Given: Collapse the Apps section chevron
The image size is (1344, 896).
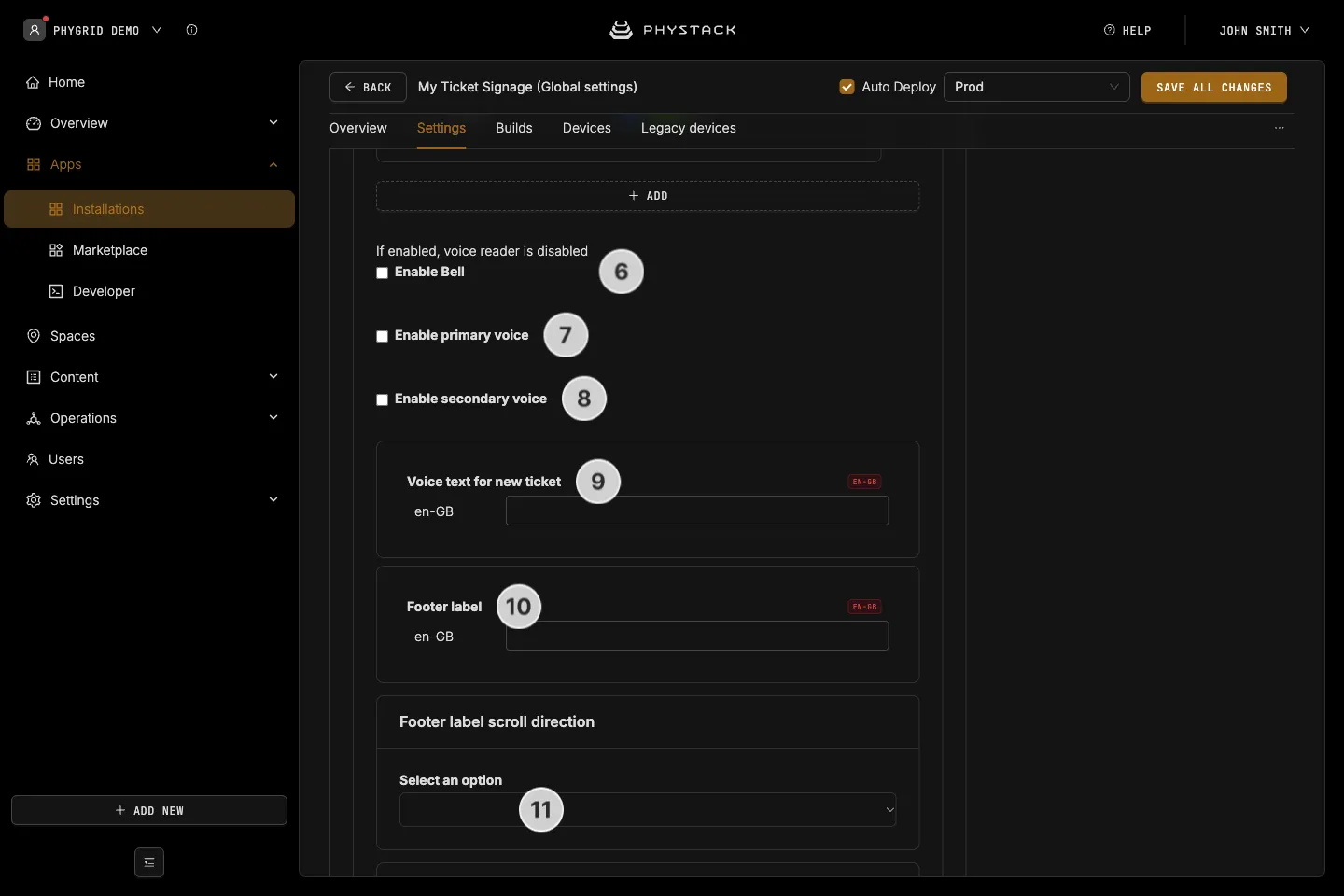Looking at the screenshot, I should (x=273, y=164).
